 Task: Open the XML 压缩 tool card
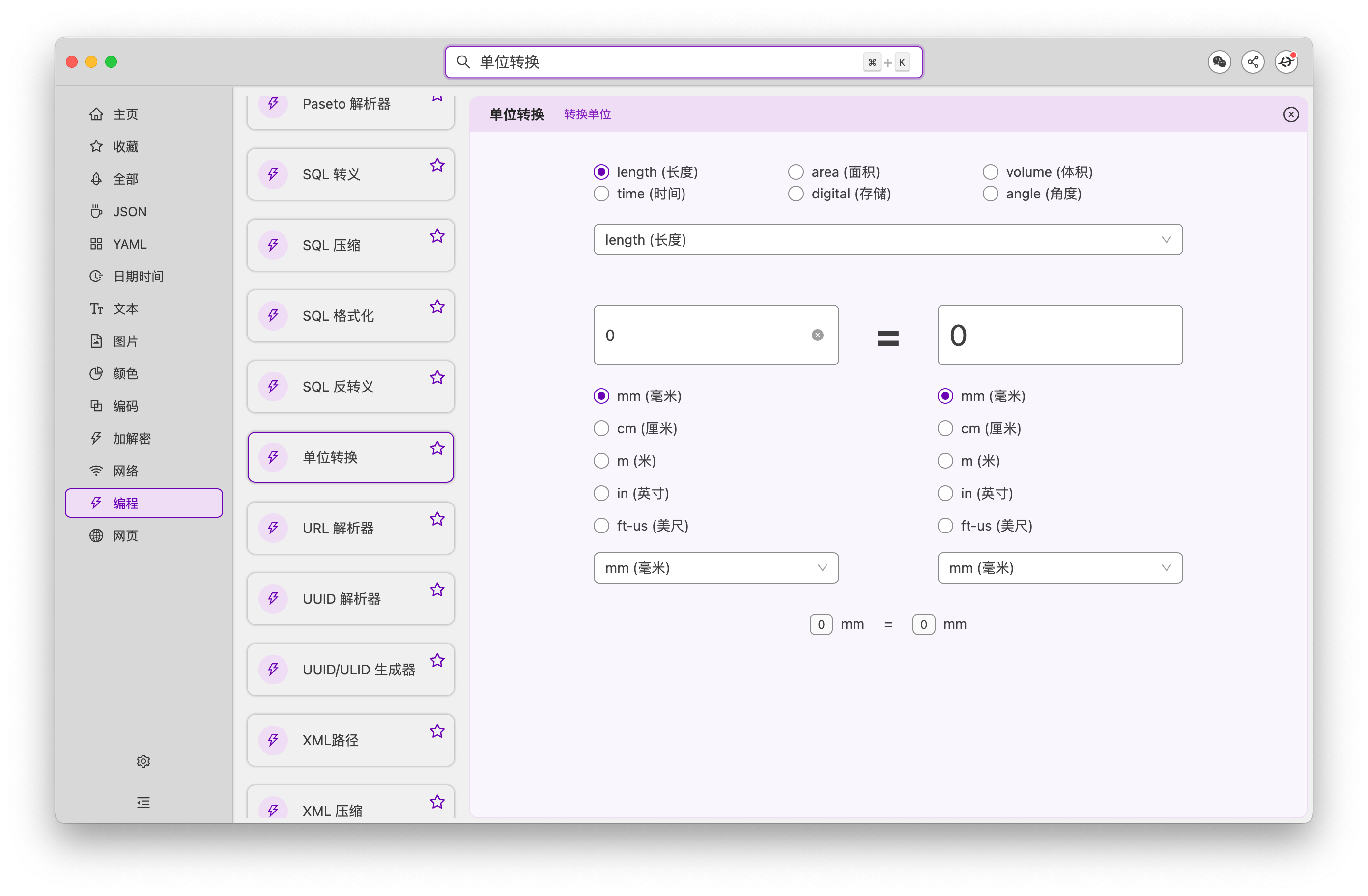(x=351, y=802)
